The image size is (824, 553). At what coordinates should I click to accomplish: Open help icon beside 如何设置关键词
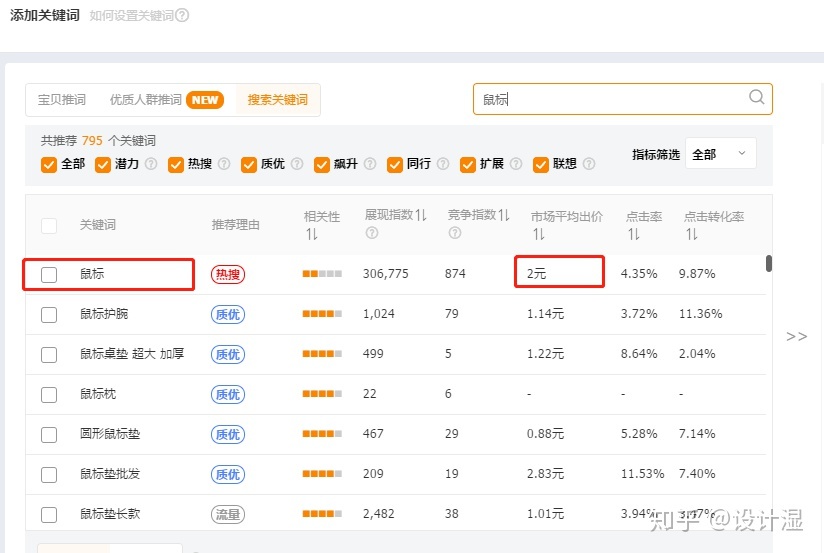click(x=182, y=15)
